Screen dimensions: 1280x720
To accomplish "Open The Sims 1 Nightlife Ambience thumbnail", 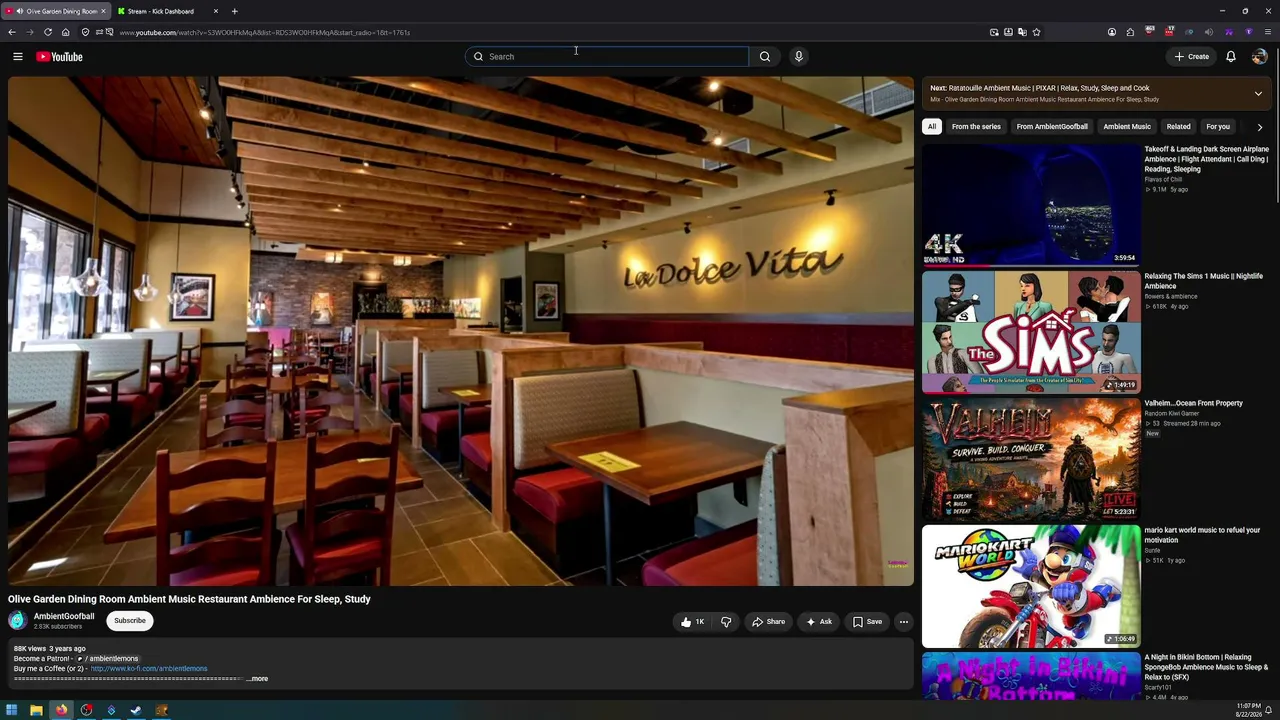I will 1031,332.
